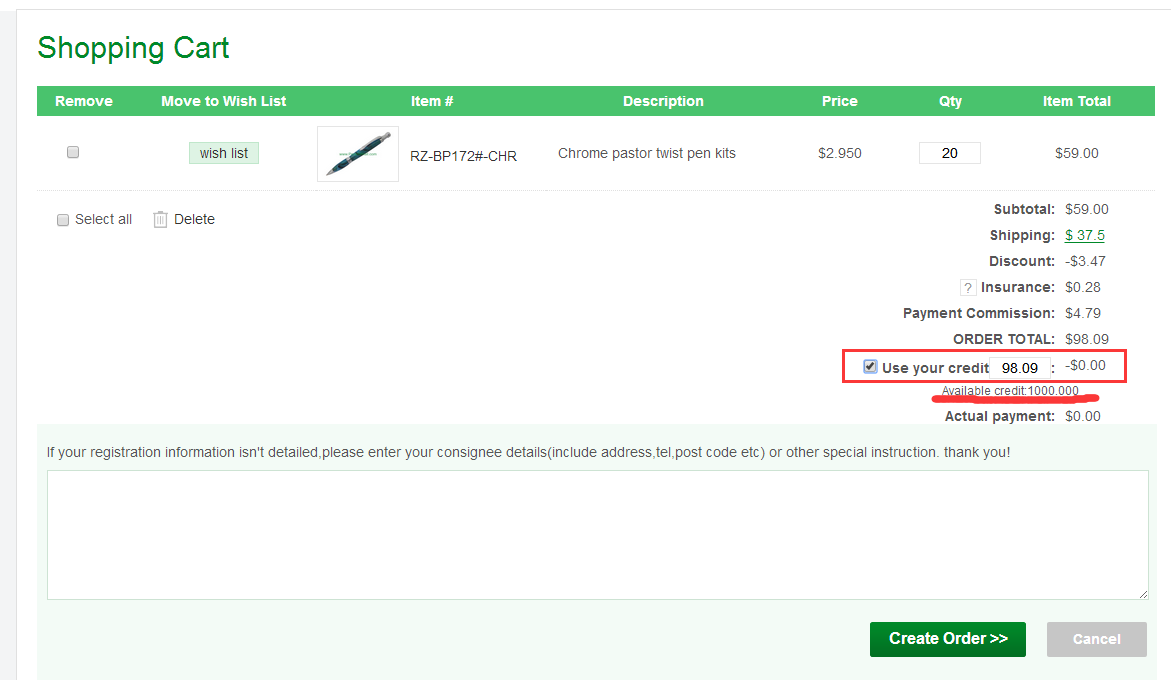Viewport: 1171px width, 680px height.
Task: Click the Move to Wish List column header
Action: pos(223,101)
